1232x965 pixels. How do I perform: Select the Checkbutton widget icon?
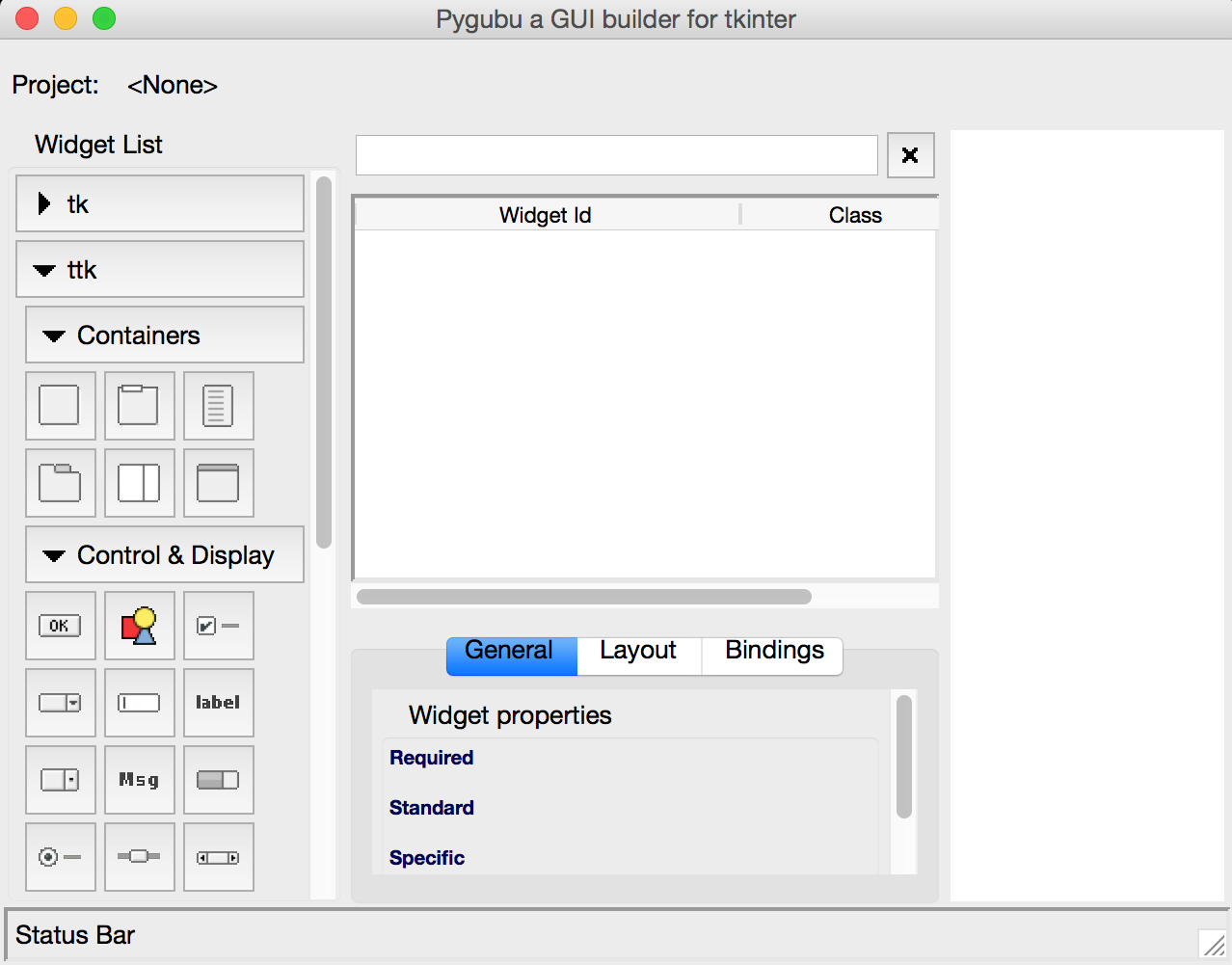(218, 626)
